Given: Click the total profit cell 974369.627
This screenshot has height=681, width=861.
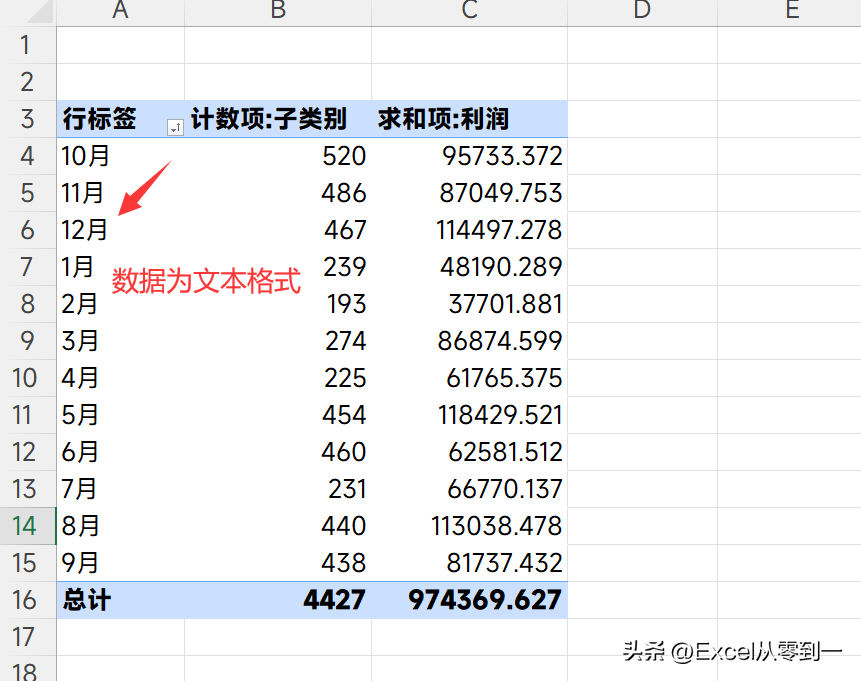Looking at the screenshot, I should pos(469,600).
